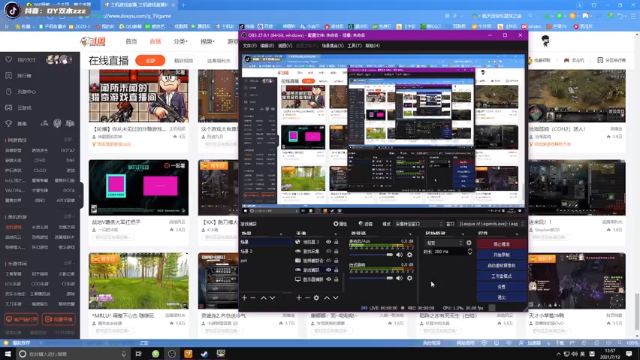Open 滤镜 filters for the selected source
The height and width of the screenshot is (360, 640).
click(366, 224)
